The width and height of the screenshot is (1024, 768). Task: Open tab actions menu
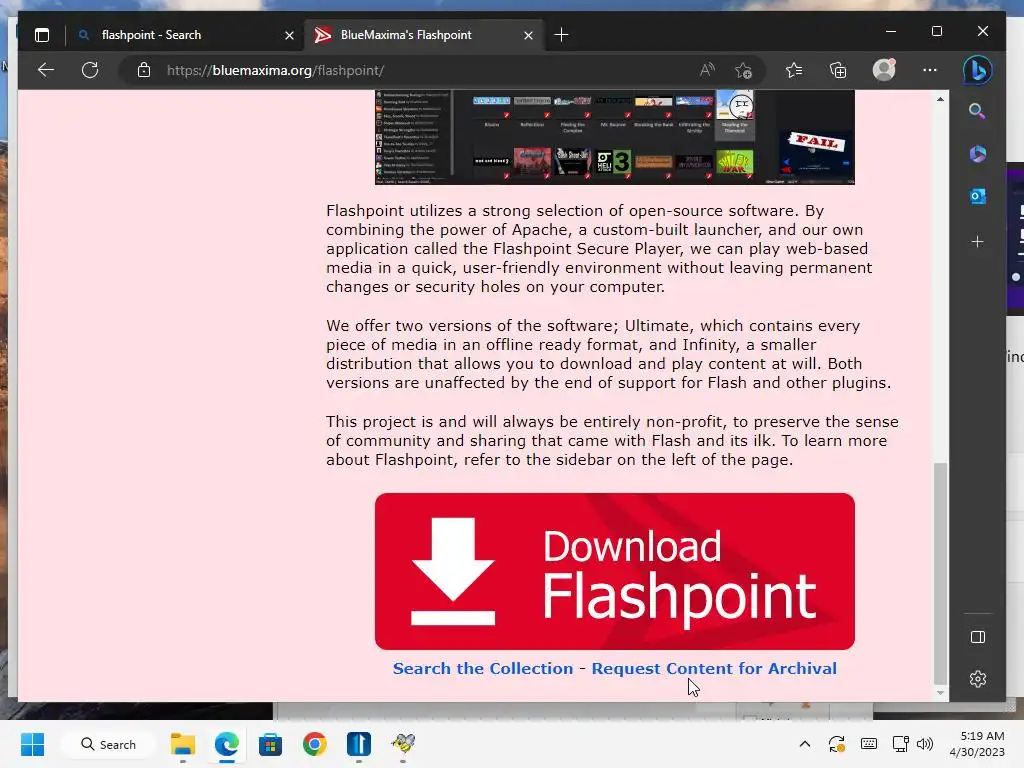[42, 35]
